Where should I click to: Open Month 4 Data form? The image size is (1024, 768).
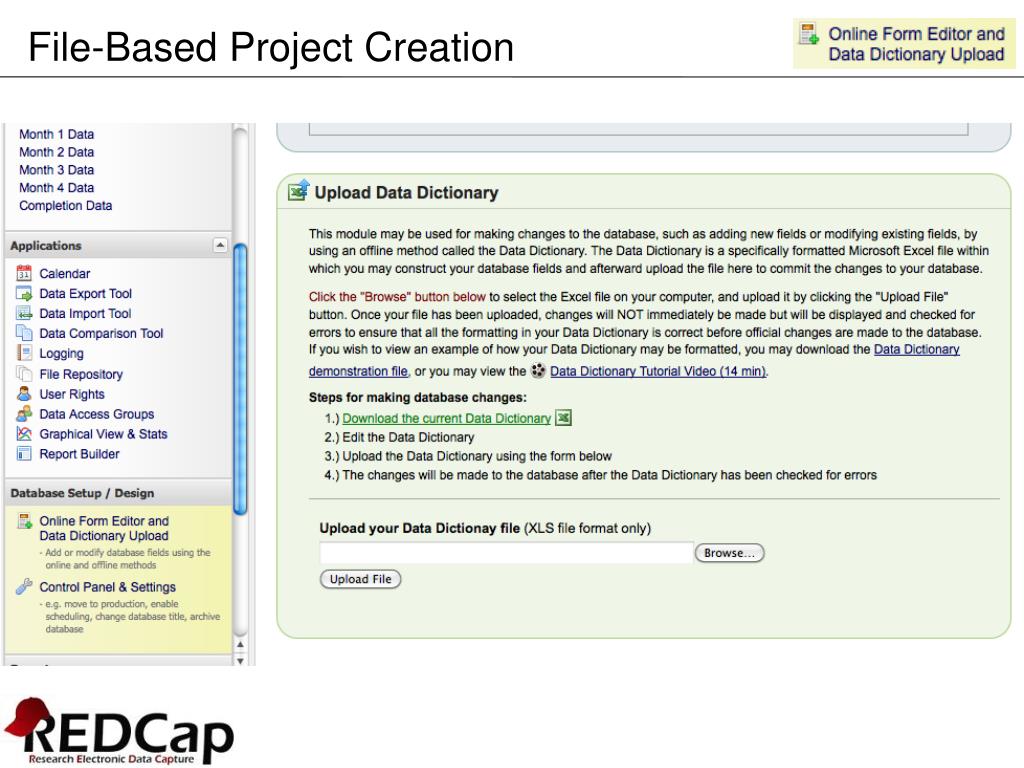point(57,187)
